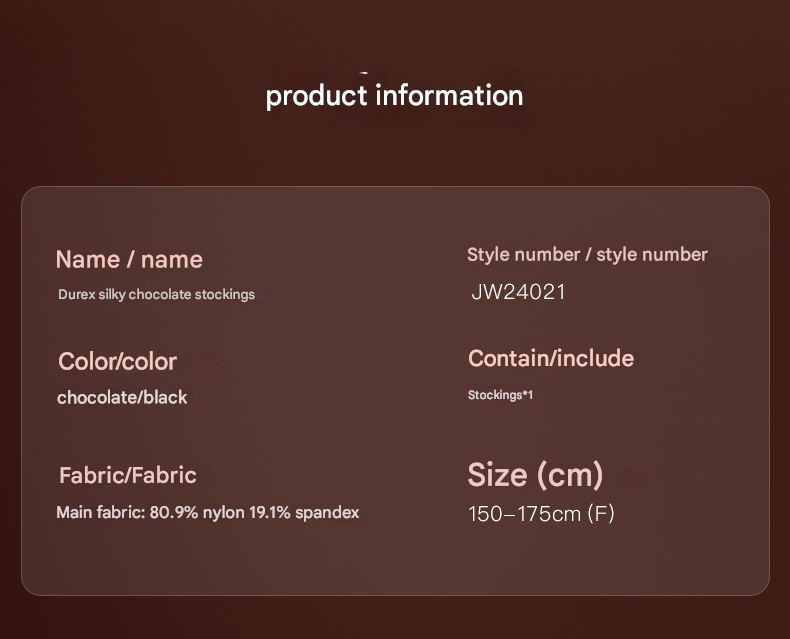Click the word "nylon" in the fabric line

[222, 513]
